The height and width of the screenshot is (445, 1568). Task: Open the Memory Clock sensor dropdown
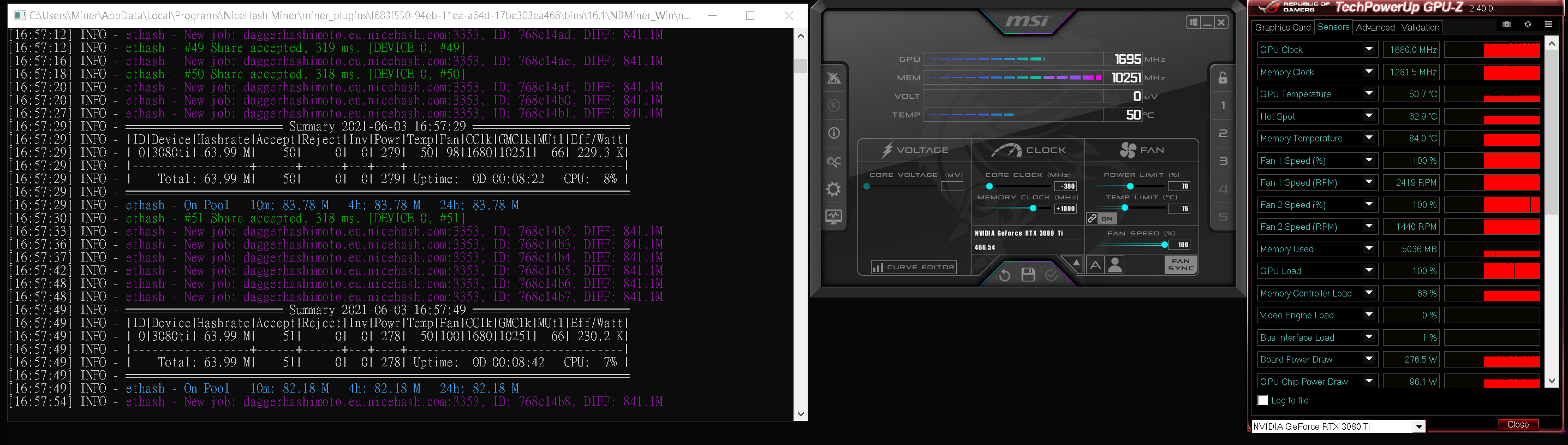point(1369,72)
